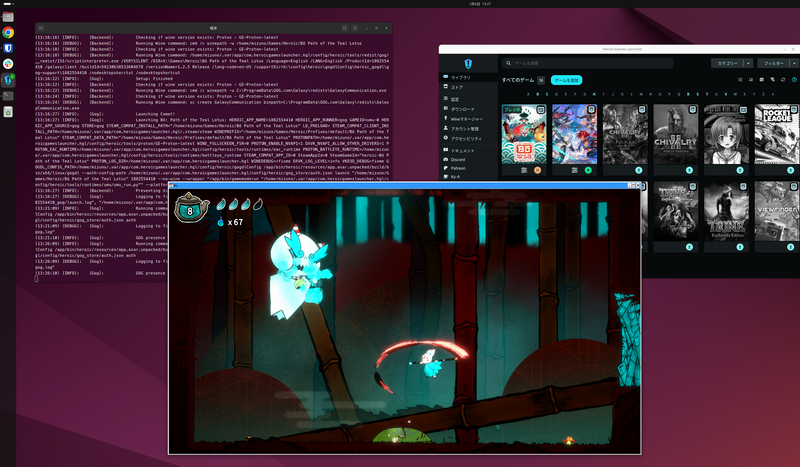800x467 pixels.
Task: Click clock in the top bar
Action: (480, 4)
